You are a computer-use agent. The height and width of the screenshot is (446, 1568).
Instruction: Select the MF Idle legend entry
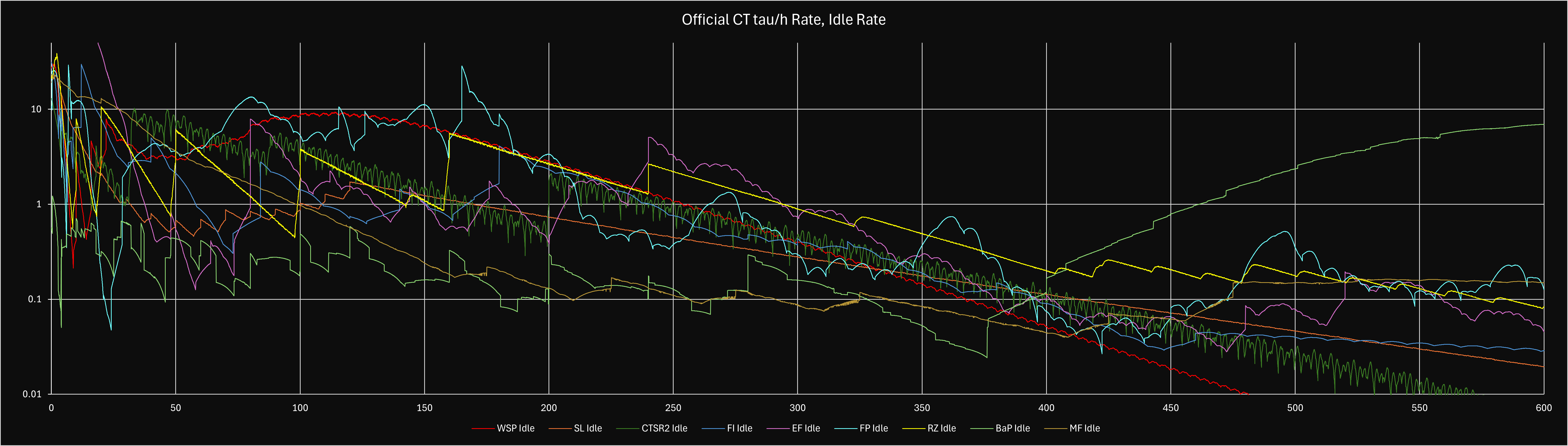point(1072,428)
